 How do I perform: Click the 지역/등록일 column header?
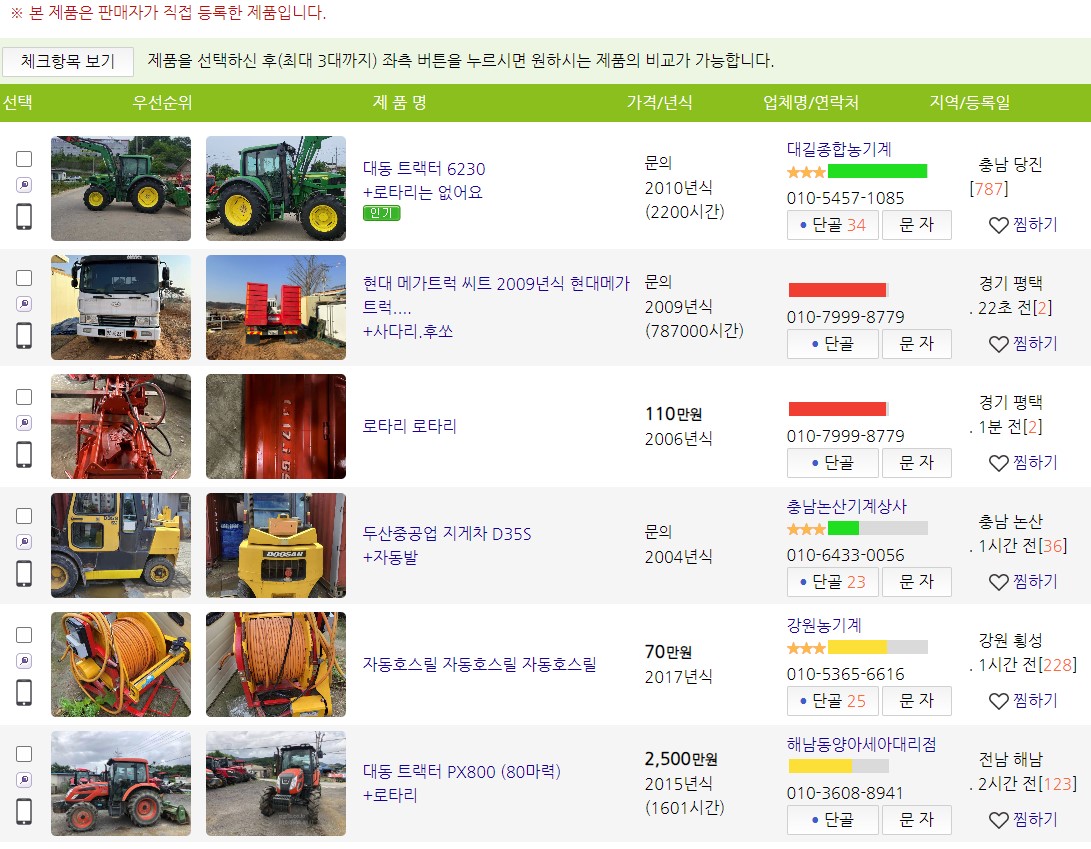969,103
